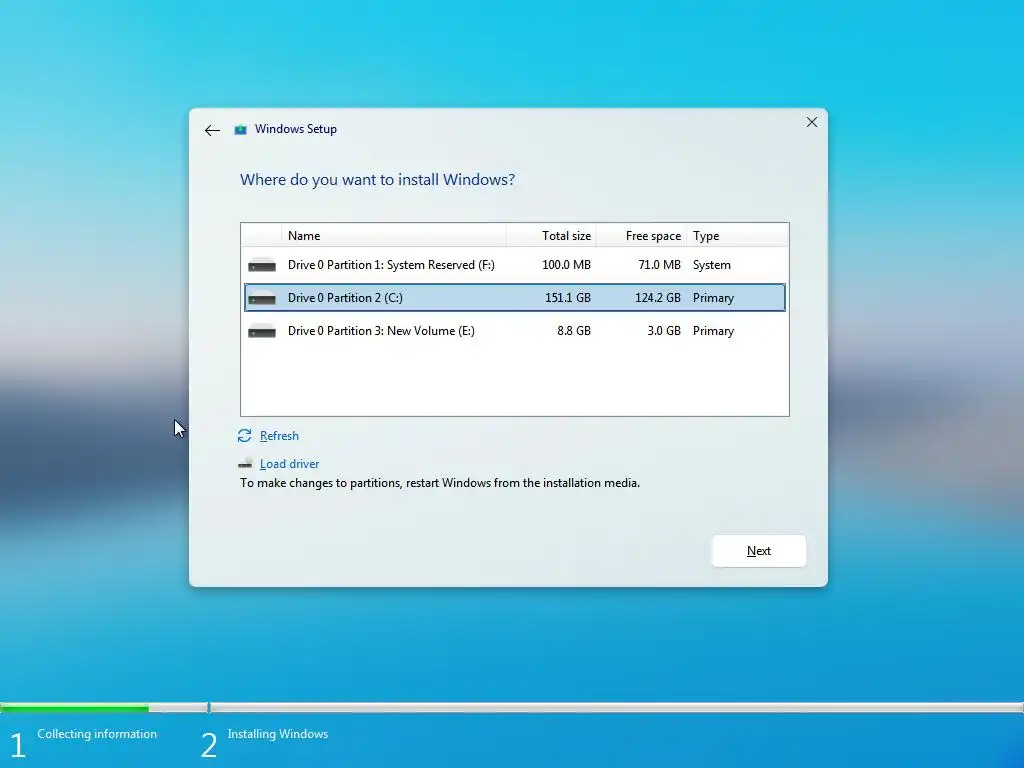Select Drive 0 Partition 3: New Volume (E:)
The height and width of the screenshot is (768, 1024).
pos(515,331)
